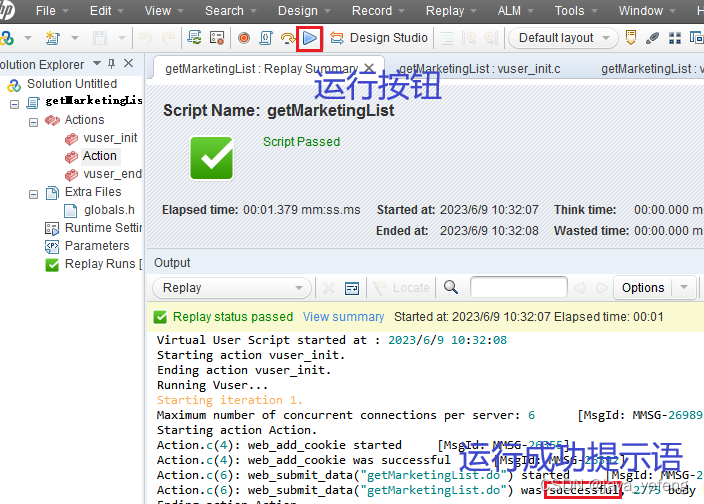
Task: Click the Solution Untitled icon
Action: [14, 85]
